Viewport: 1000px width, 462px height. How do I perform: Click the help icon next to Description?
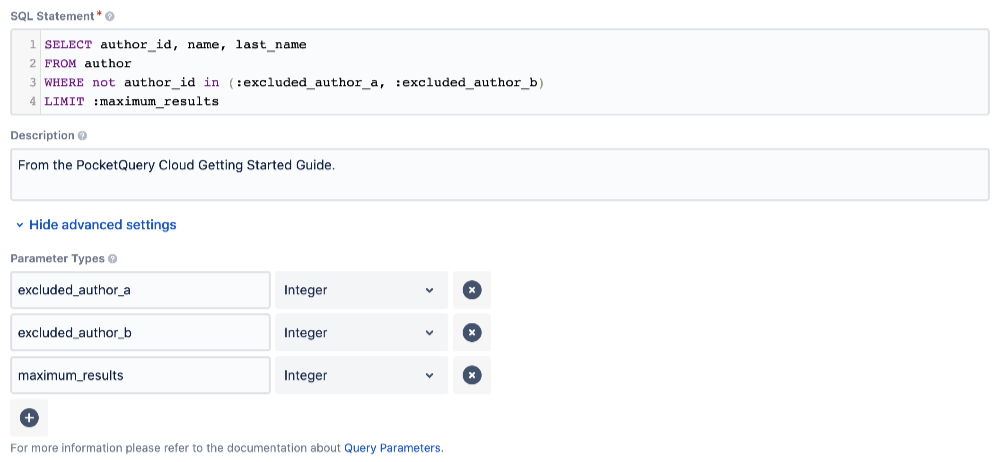(82, 136)
